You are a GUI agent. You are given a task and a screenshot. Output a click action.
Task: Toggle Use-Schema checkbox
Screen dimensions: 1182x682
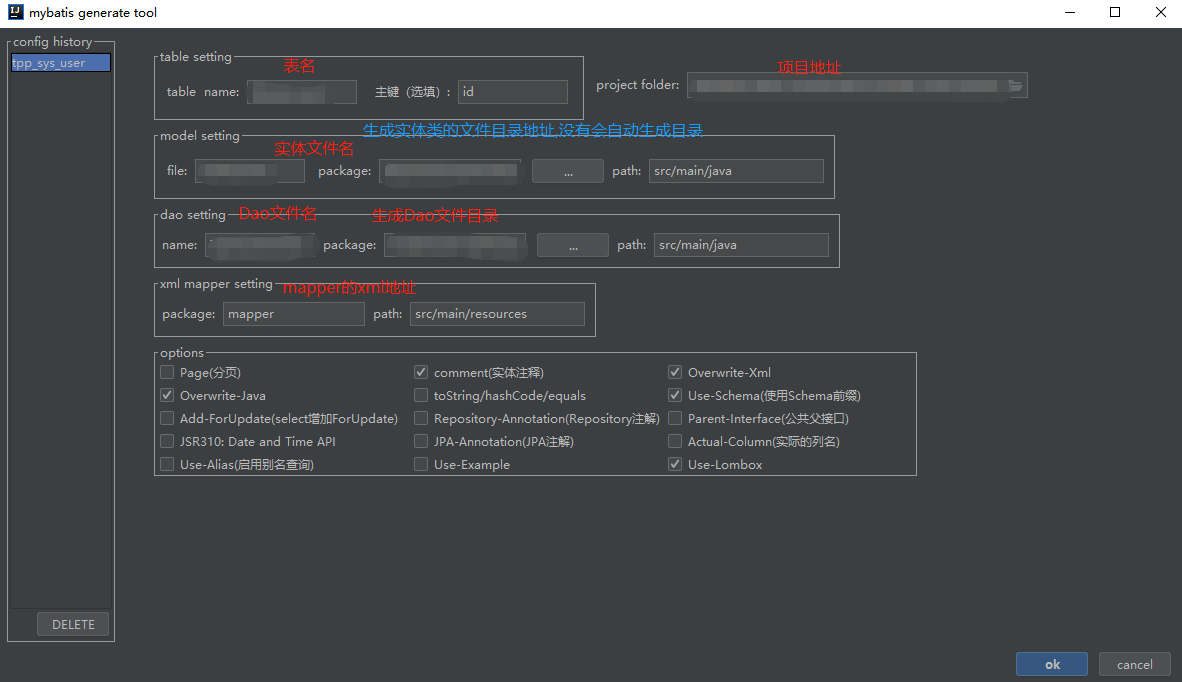tap(675, 395)
